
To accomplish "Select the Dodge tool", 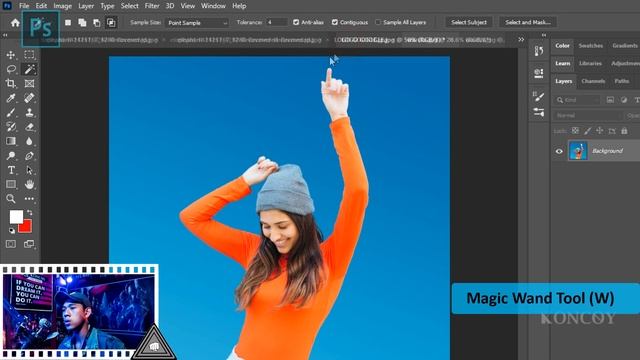I will 11,156.
